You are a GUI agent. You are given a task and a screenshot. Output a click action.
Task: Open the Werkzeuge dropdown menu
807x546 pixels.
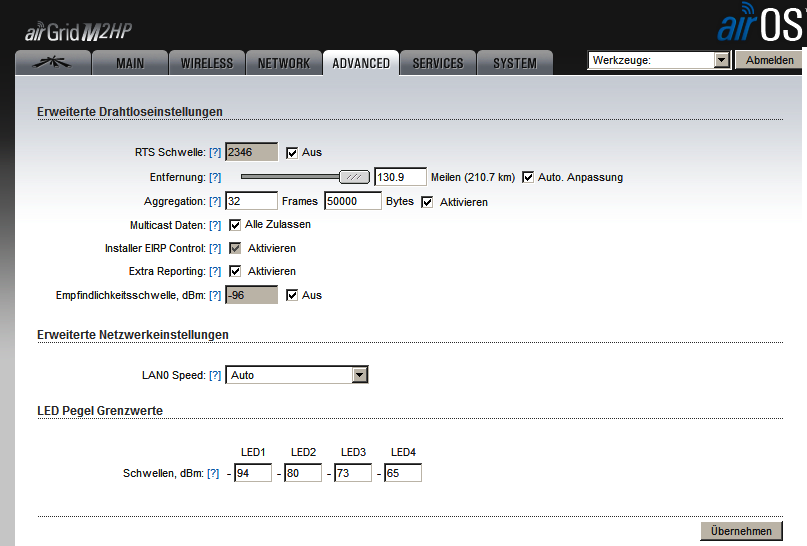pos(659,61)
